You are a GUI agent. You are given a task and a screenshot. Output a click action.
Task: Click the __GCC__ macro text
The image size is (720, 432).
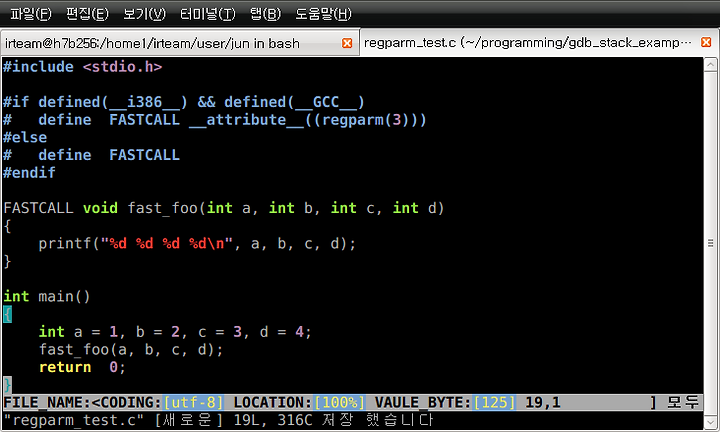coord(326,102)
